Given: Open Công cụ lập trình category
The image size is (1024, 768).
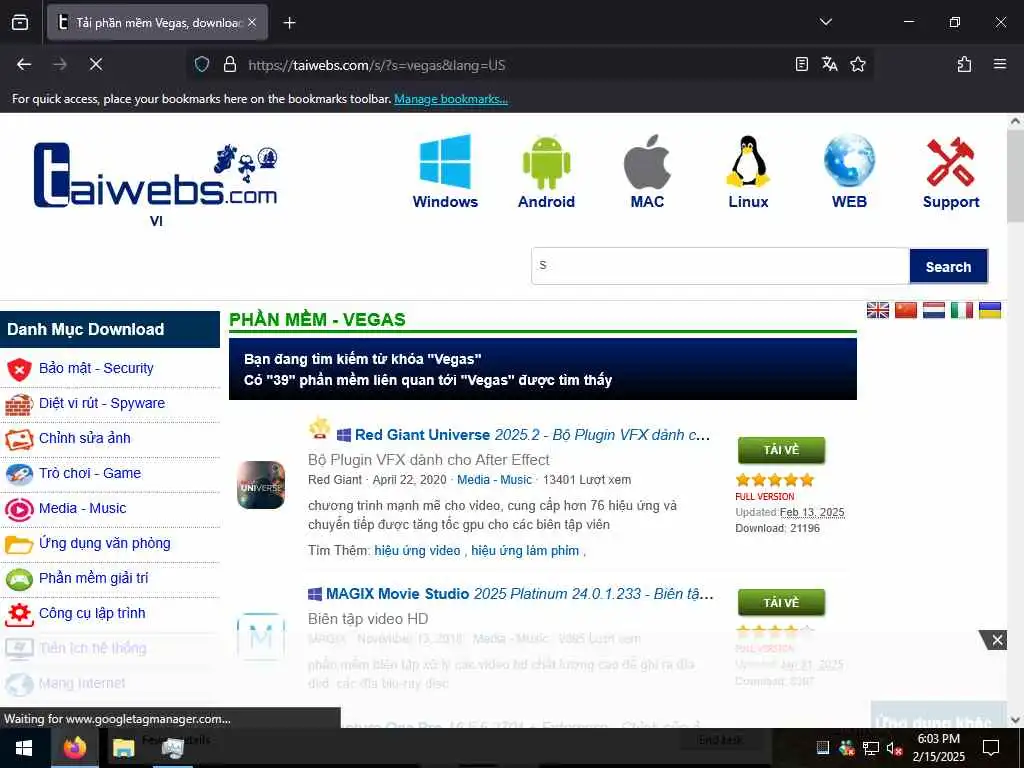Looking at the screenshot, I should pos(92,613).
